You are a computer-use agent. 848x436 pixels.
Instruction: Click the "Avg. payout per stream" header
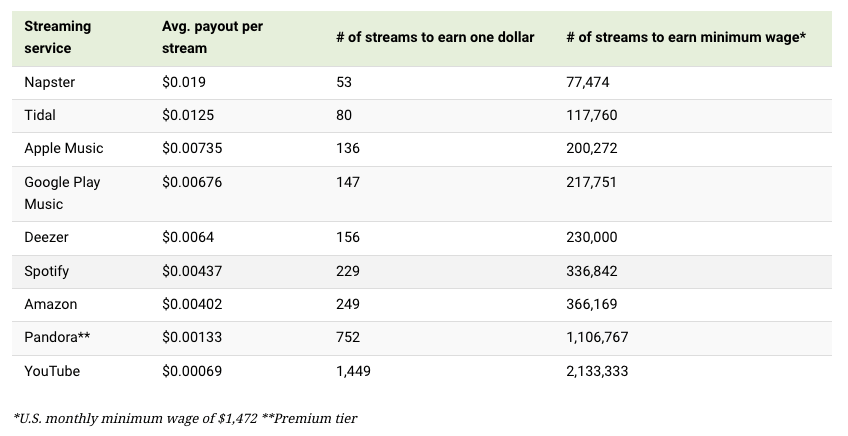212,37
